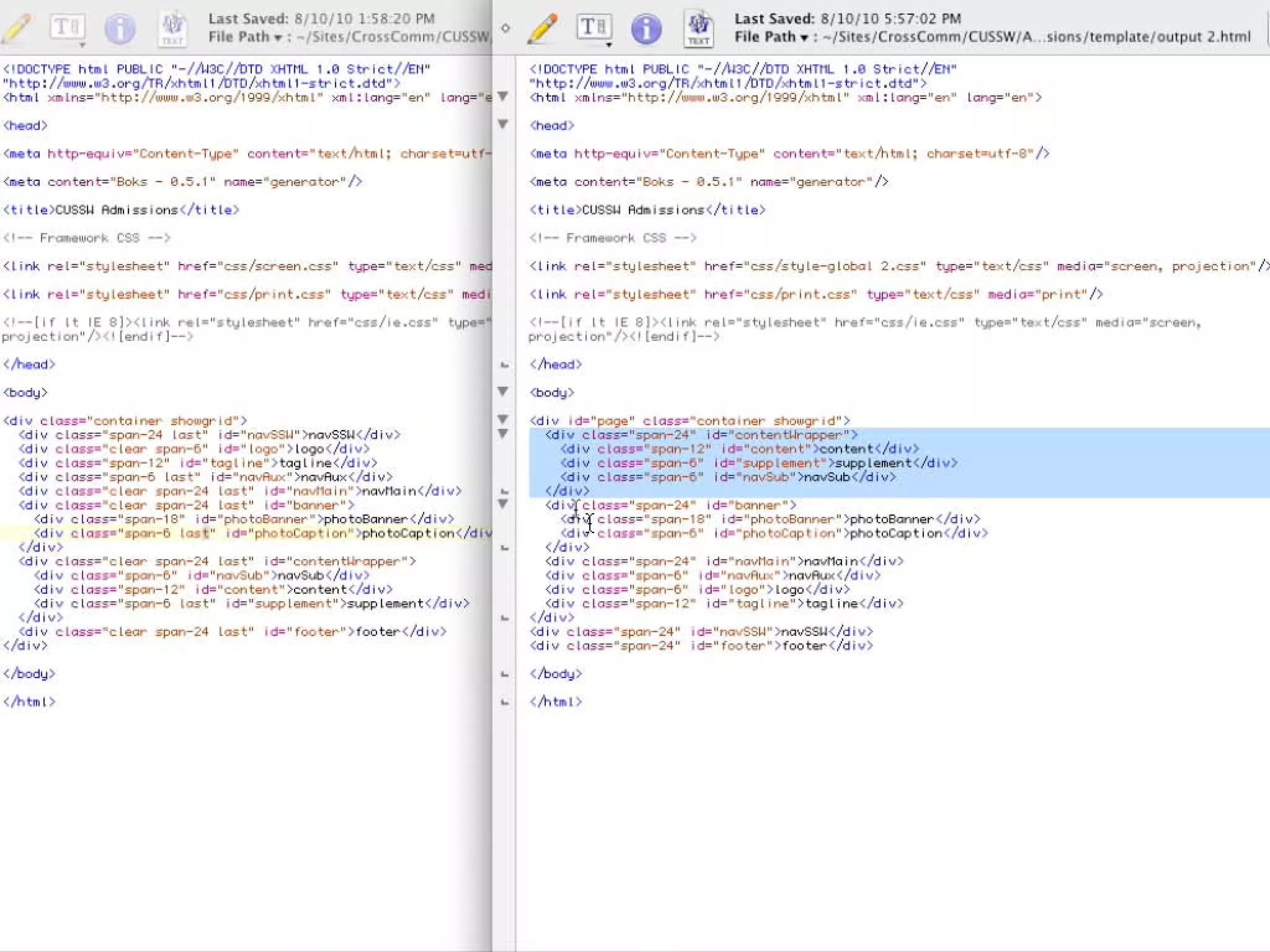Open Text Options icon in right window
The width and height of the screenshot is (1270, 952).
click(x=593, y=29)
